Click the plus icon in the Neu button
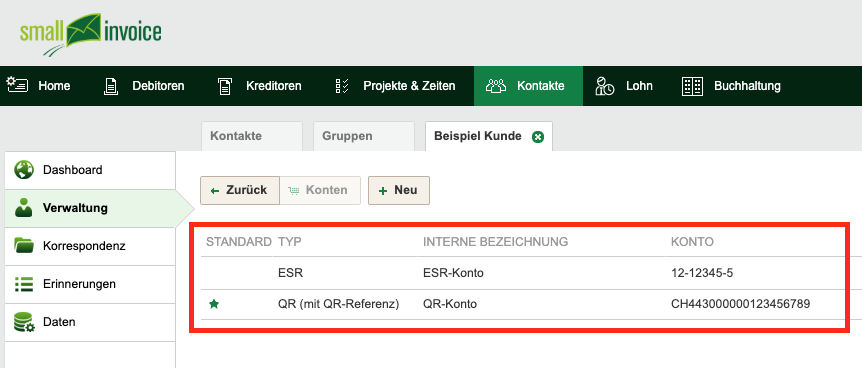862x368 pixels. pyautogui.click(x=383, y=190)
